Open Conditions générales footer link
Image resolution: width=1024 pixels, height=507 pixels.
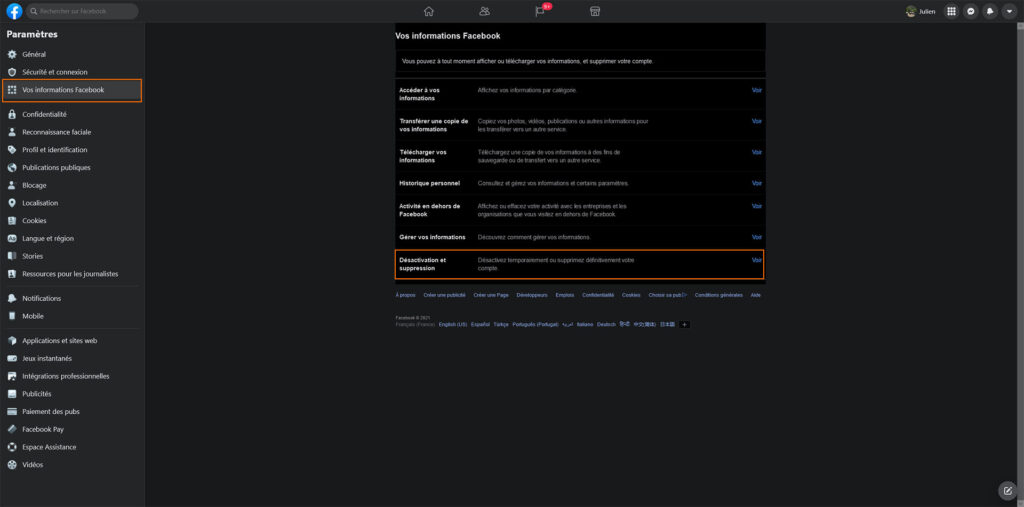pyautogui.click(x=718, y=295)
